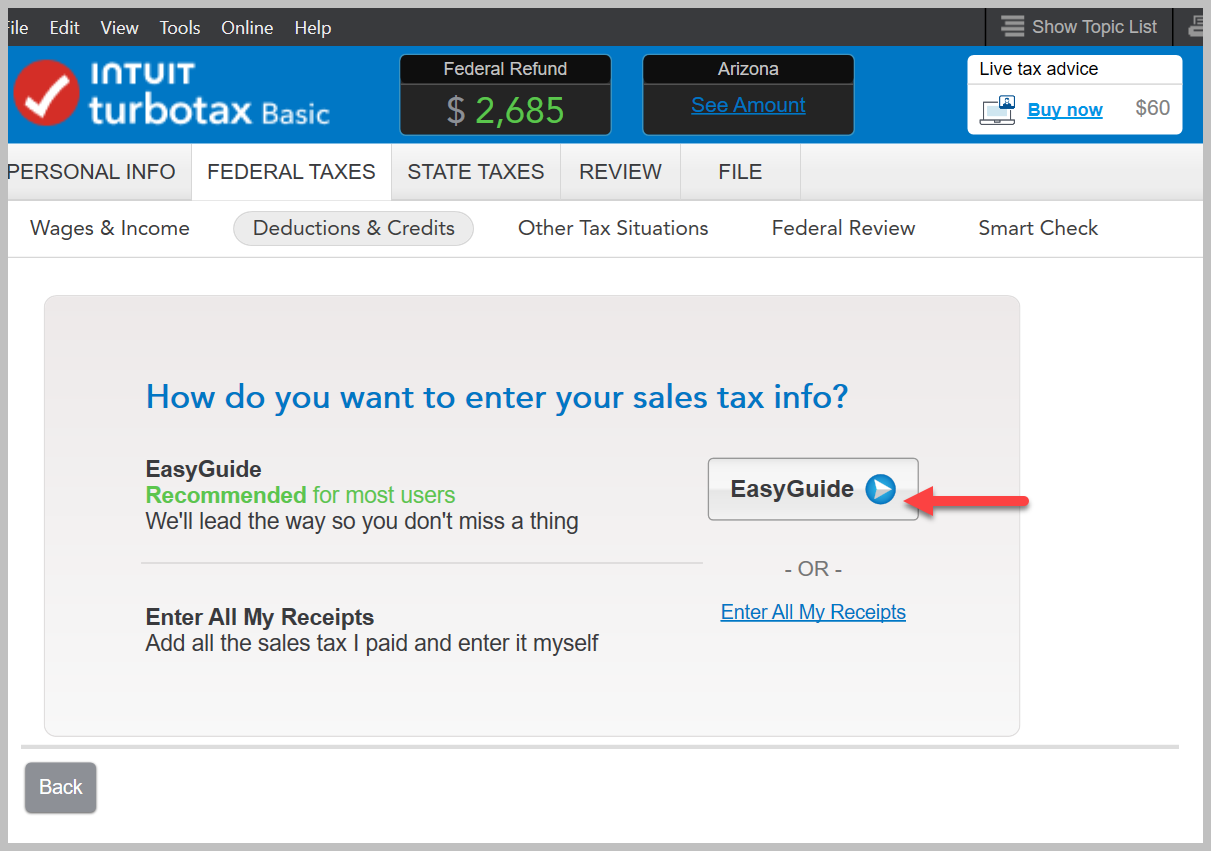
Task: Click the bold Enter All My Receipts heading
Action: [x=260, y=617]
